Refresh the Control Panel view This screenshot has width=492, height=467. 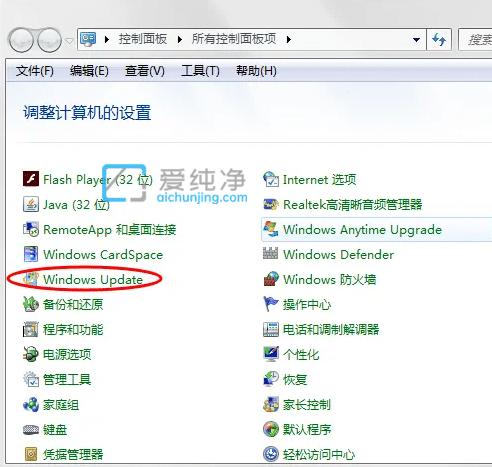439,40
